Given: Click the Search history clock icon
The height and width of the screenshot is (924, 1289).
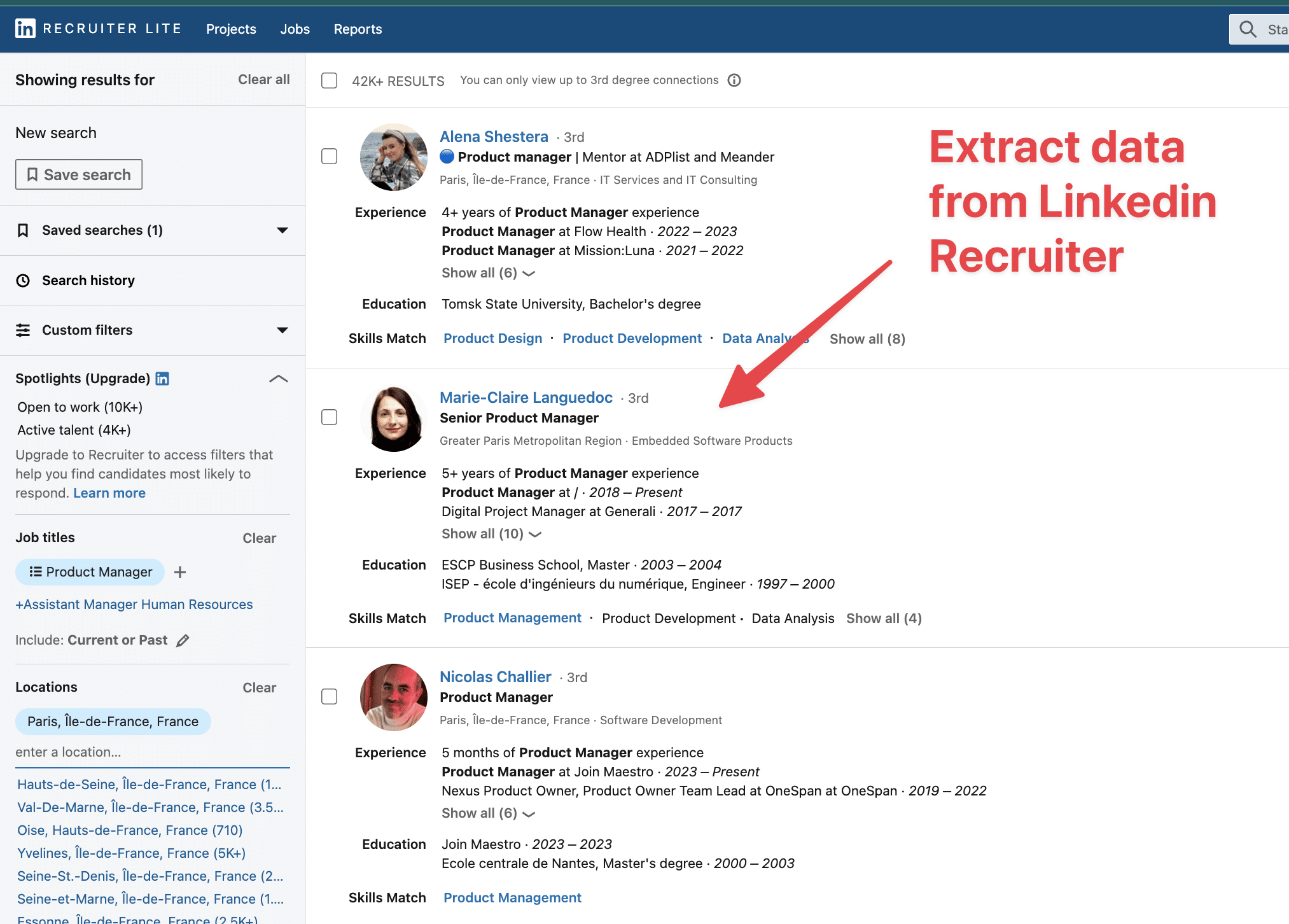Looking at the screenshot, I should 24,280.
